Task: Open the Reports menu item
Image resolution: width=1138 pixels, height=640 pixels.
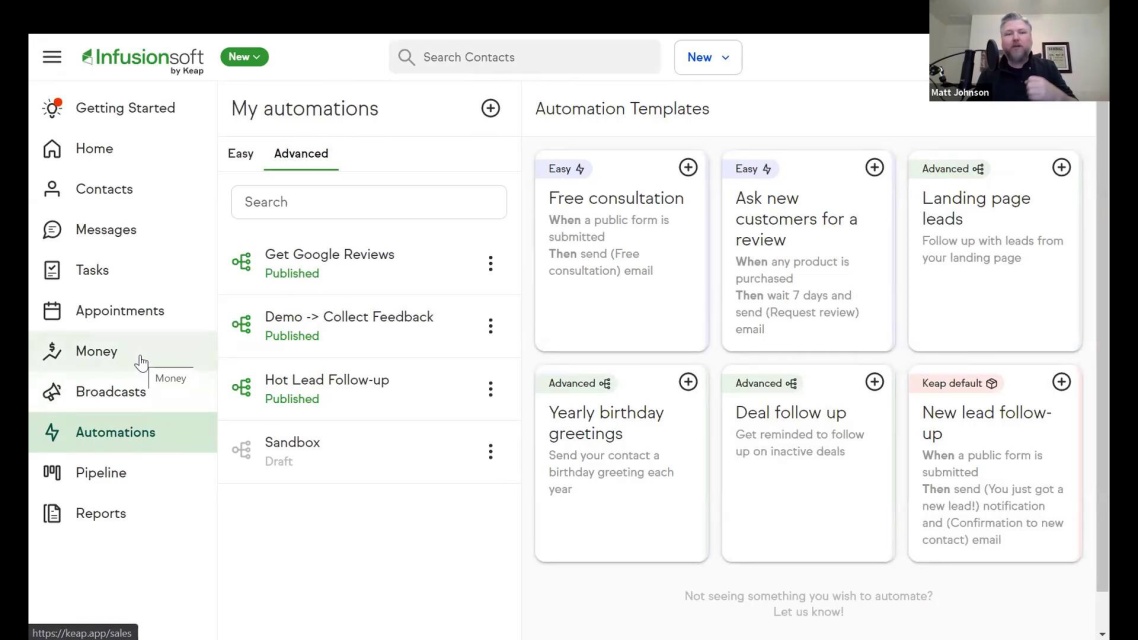Action: tap(123, 513)
